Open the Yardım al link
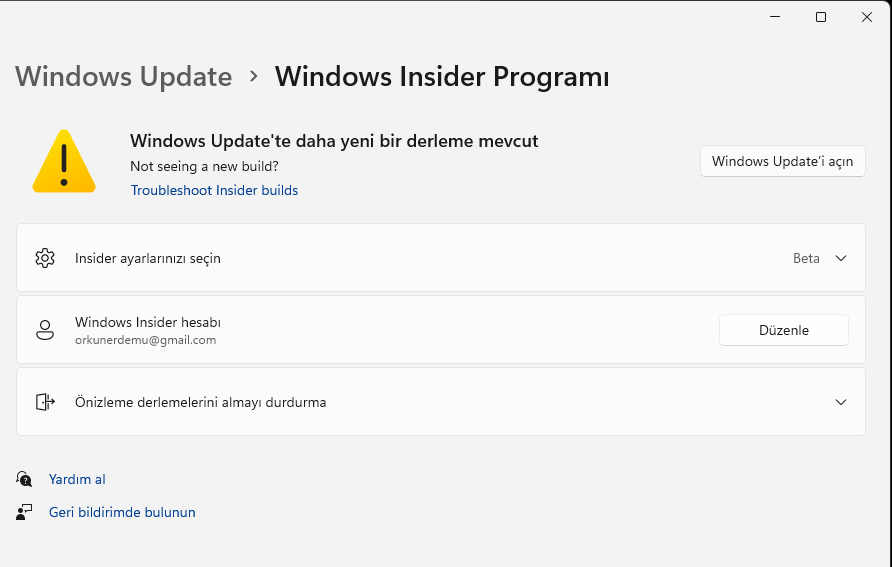Image resolution: width=892 pixels, height=567 pixels. [x=77, y=479]
